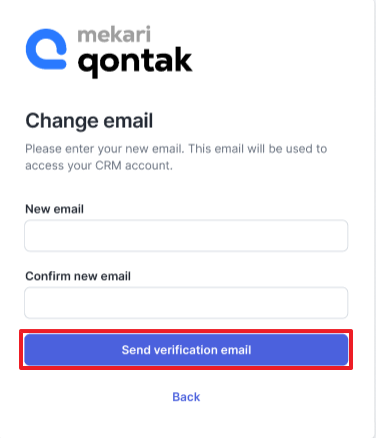Place cursor in the second email text box
This screenshot has width=376, height=438.
tap(186, 303)
